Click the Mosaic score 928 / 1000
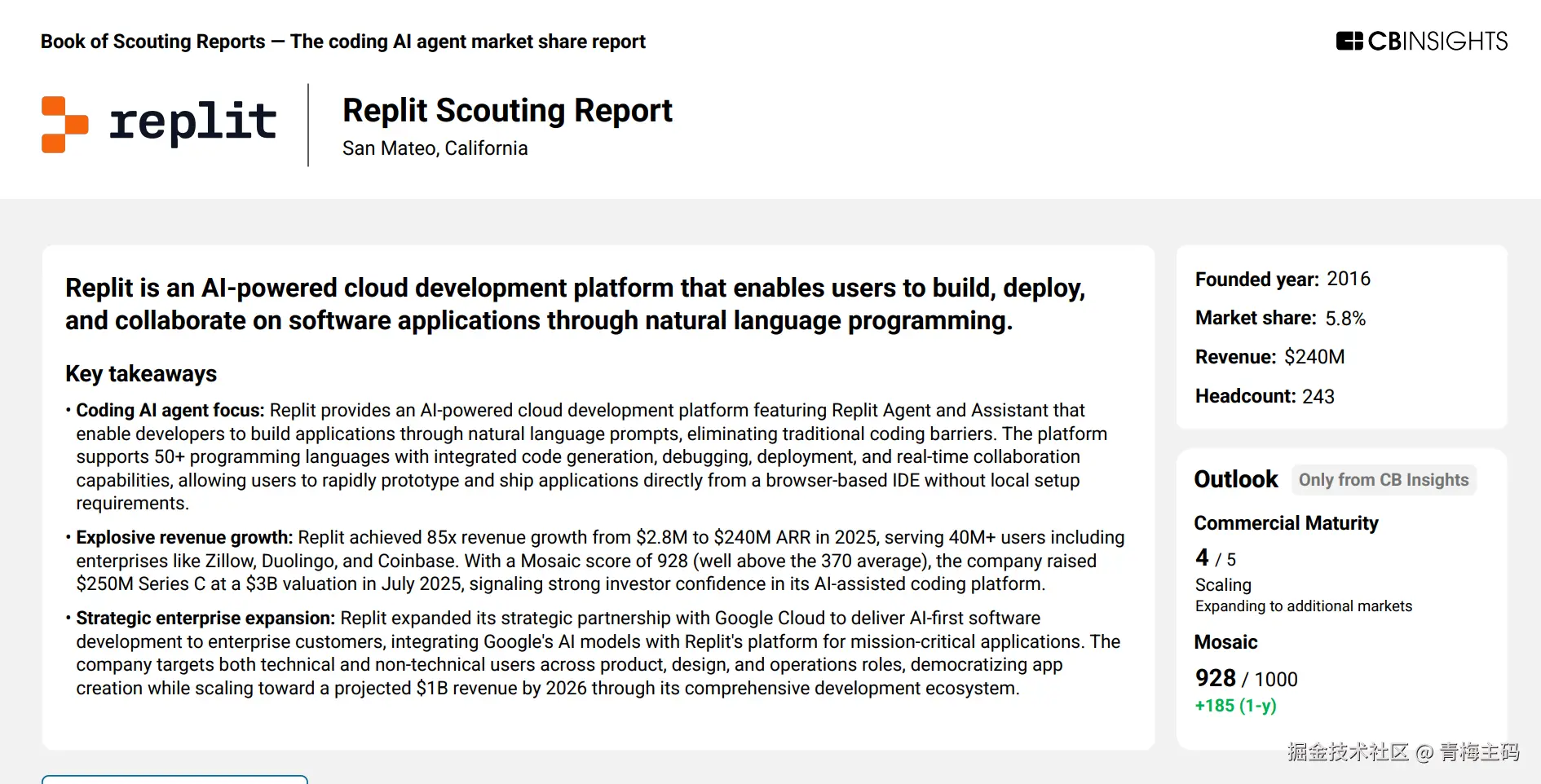 tap(1246, 679)
